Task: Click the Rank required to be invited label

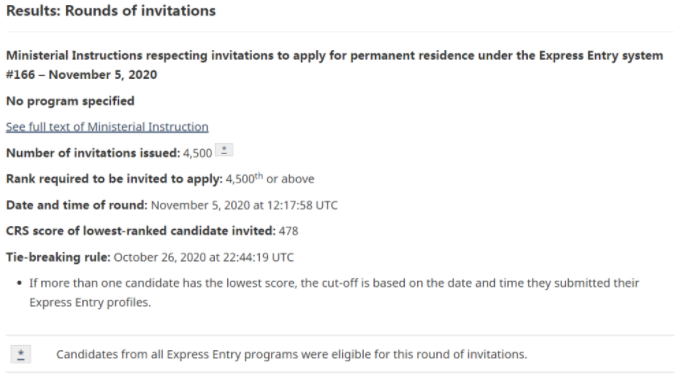Action: [x=114, y=179]
